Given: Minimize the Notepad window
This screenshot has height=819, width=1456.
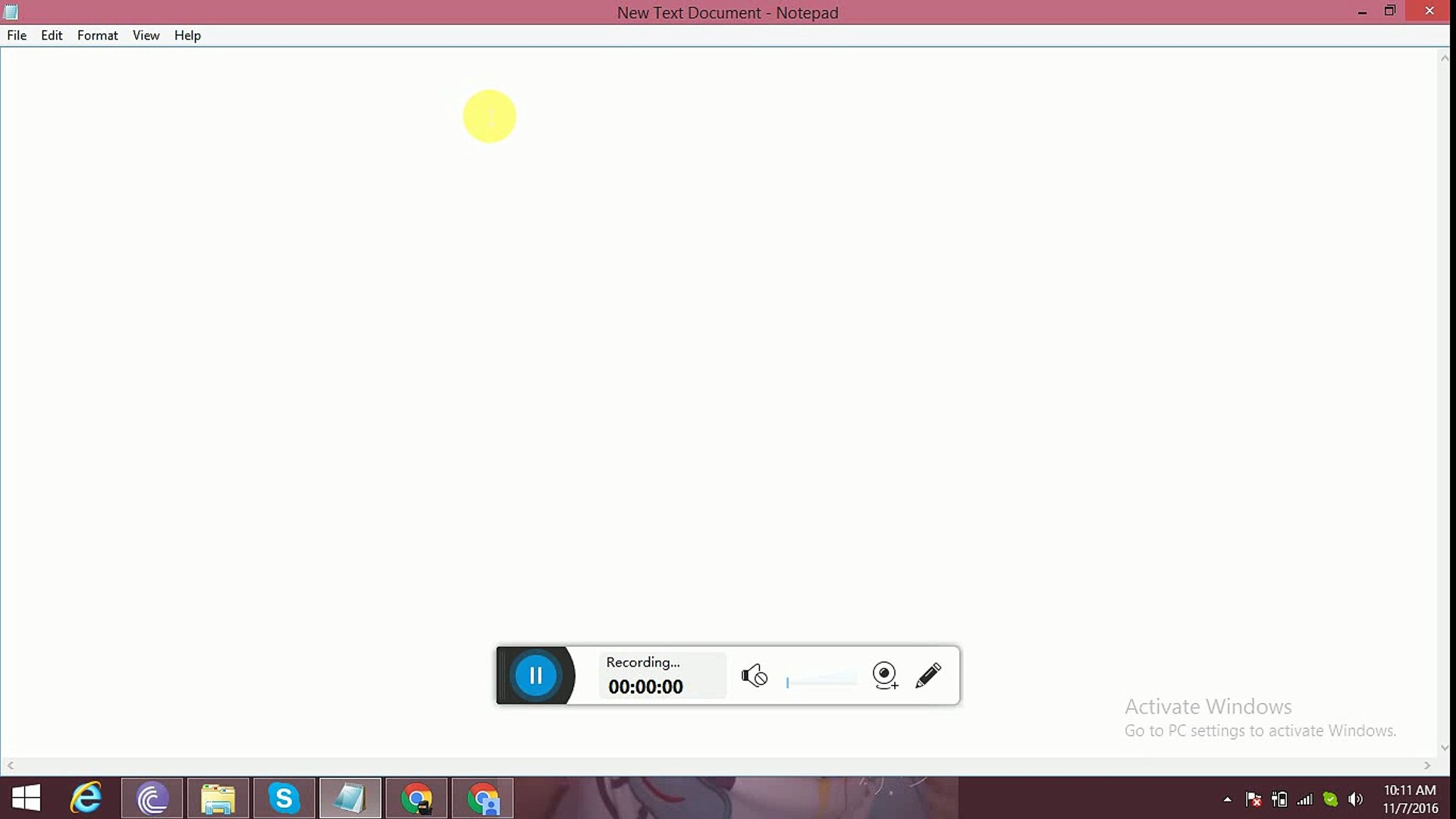Looking at the screenshot, I should (x=1363, y=12).
